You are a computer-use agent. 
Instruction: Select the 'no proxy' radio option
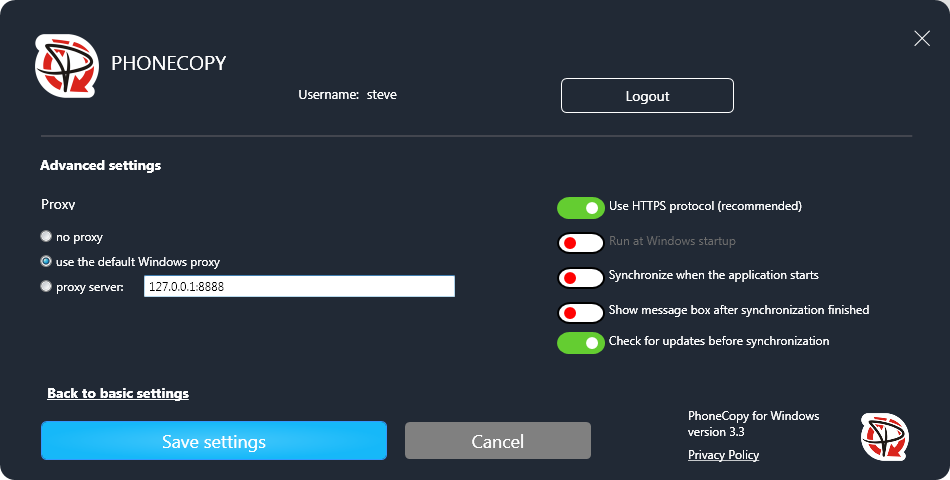[46, 237]
